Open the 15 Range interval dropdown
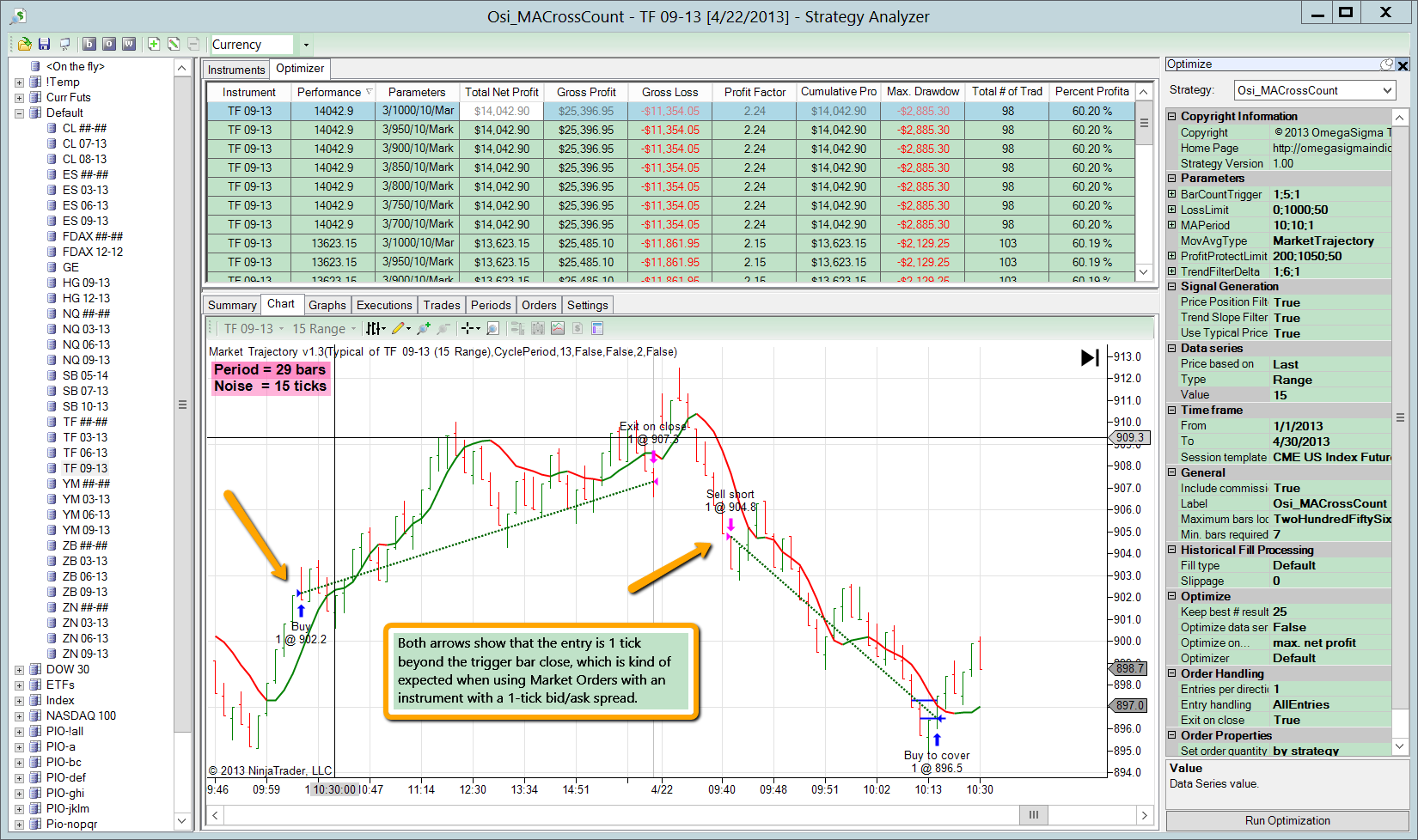This screenshot has height=840, width=1418. coord(324,328)
